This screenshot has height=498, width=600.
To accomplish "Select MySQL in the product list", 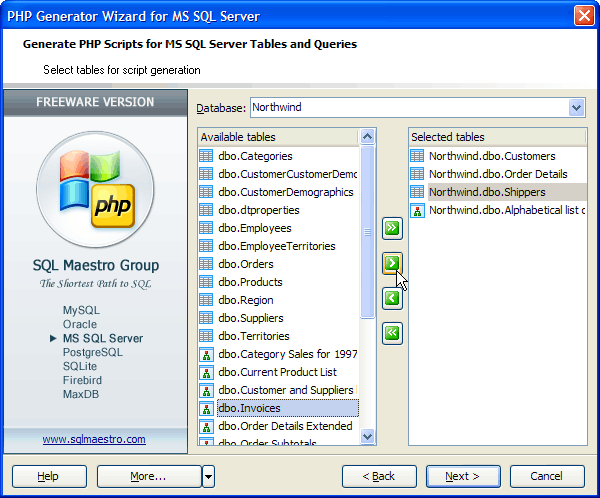I will 81,310.
